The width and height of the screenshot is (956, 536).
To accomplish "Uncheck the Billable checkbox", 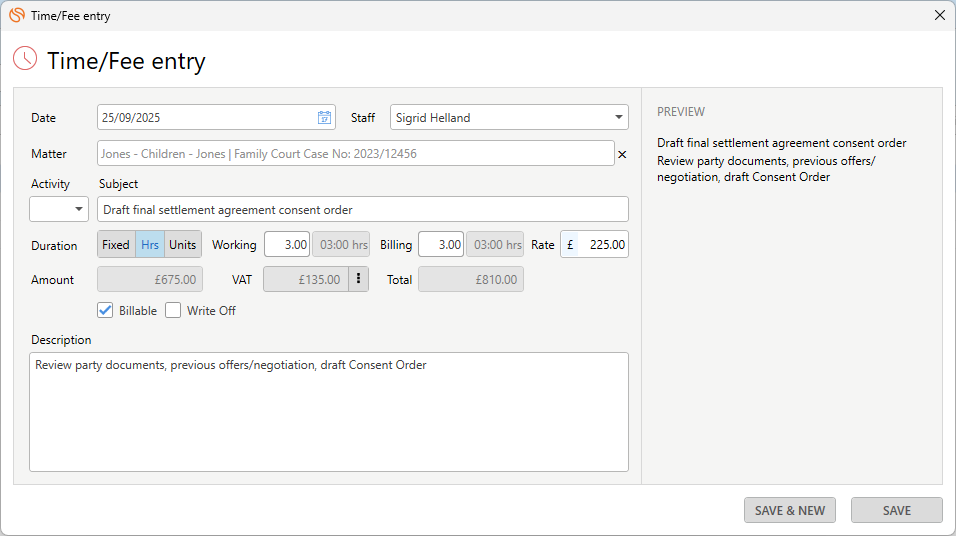I will coord(105,310).
